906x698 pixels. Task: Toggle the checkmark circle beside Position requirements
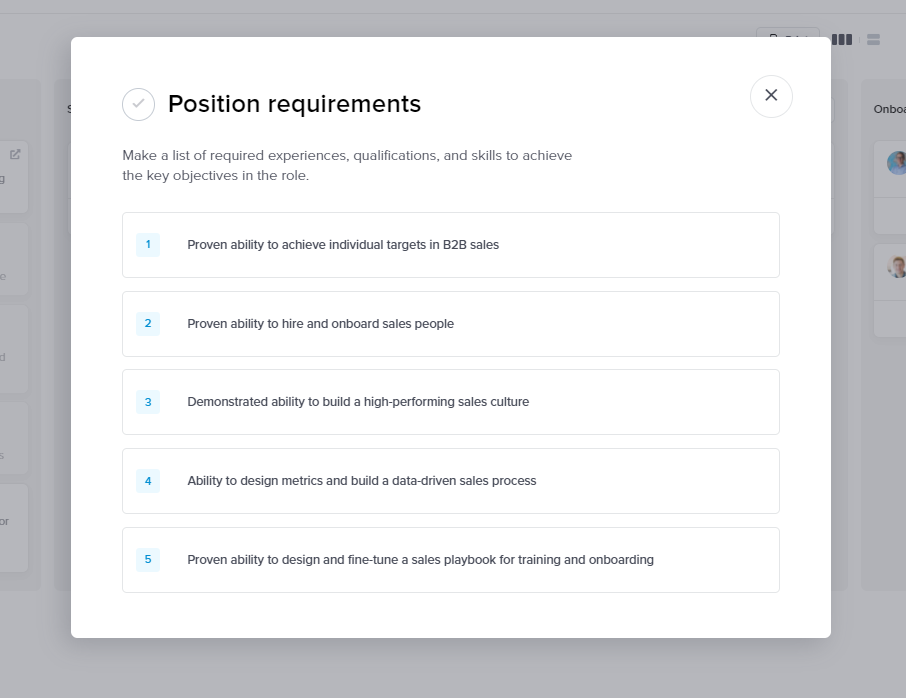pyautogui.click(x=139, y=105)
